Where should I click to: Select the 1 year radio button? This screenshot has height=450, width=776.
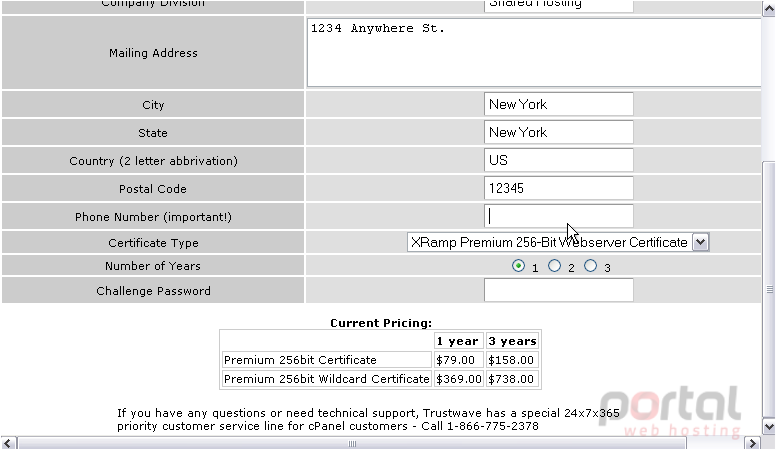[x=518, y=266]
